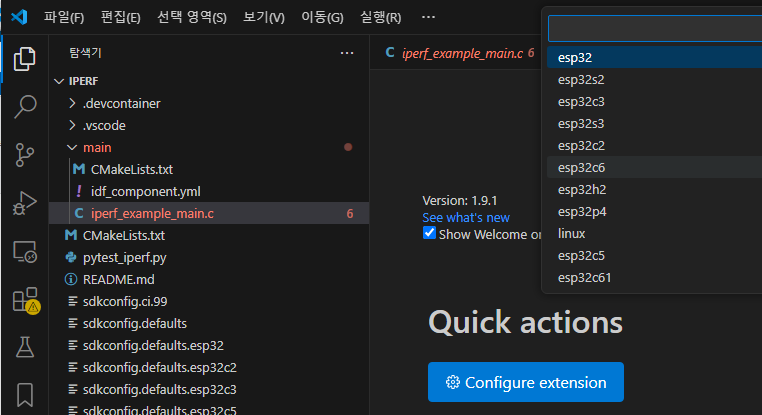Click the CMake icon of main CMakeLists.txt
Screen dimensions: 762x415
tap(79, 169)
